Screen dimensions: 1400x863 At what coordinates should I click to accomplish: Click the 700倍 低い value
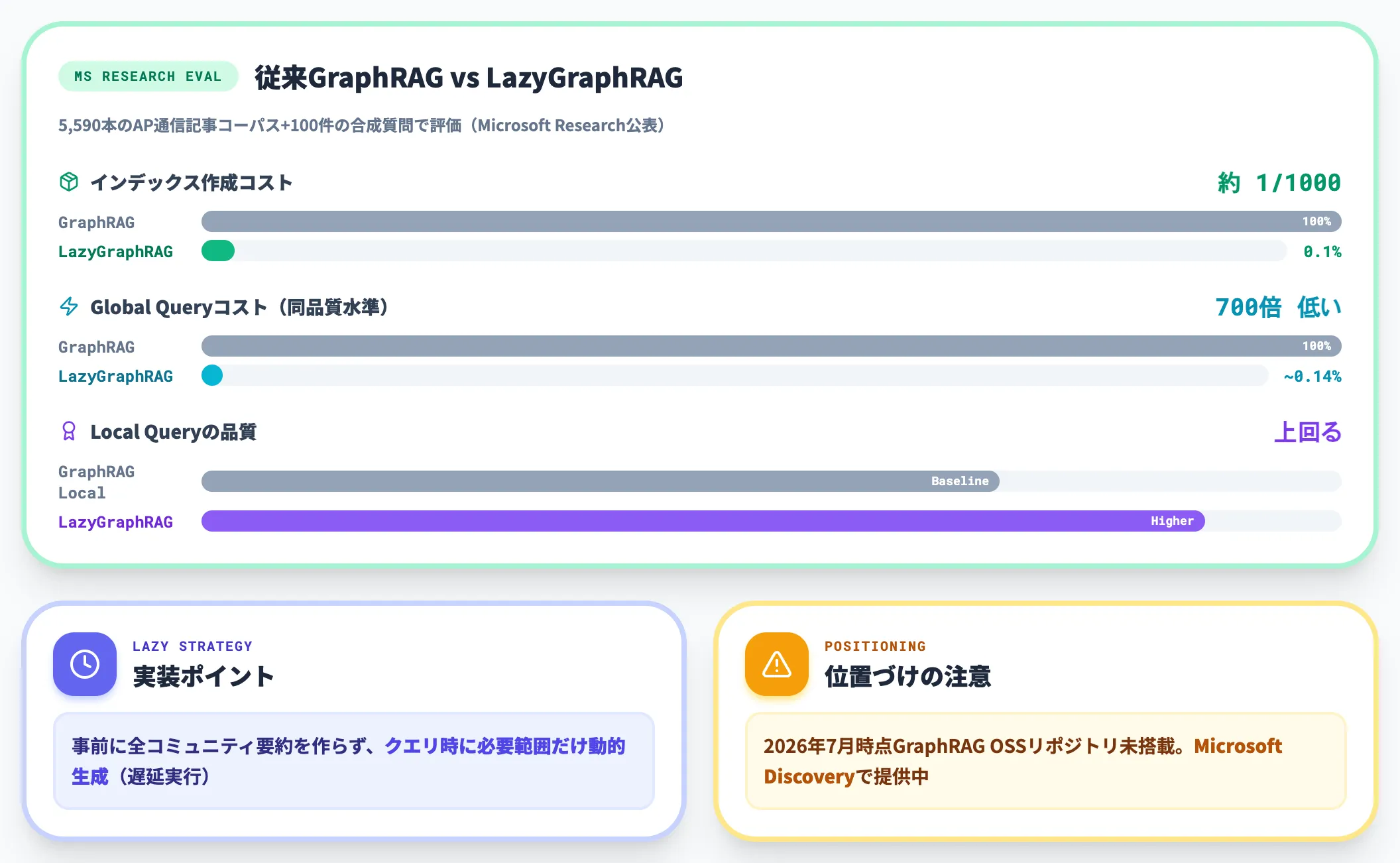click(x=1278, y=307)
